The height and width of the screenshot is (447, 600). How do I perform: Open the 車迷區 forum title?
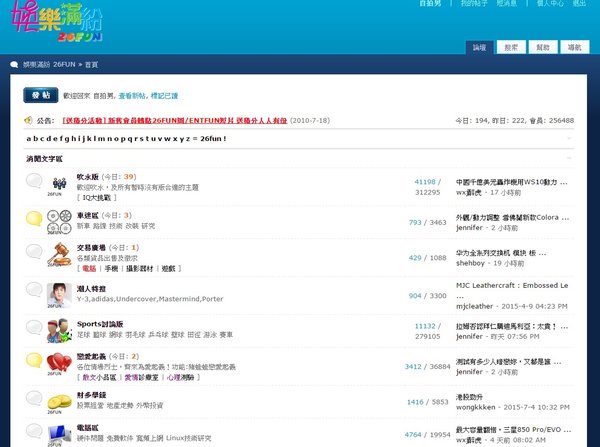click(x=88, y=215)
